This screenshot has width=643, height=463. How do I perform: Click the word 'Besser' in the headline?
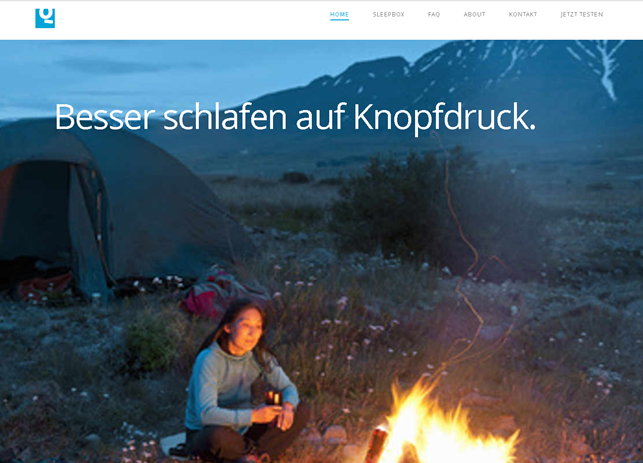coord(105,118)
